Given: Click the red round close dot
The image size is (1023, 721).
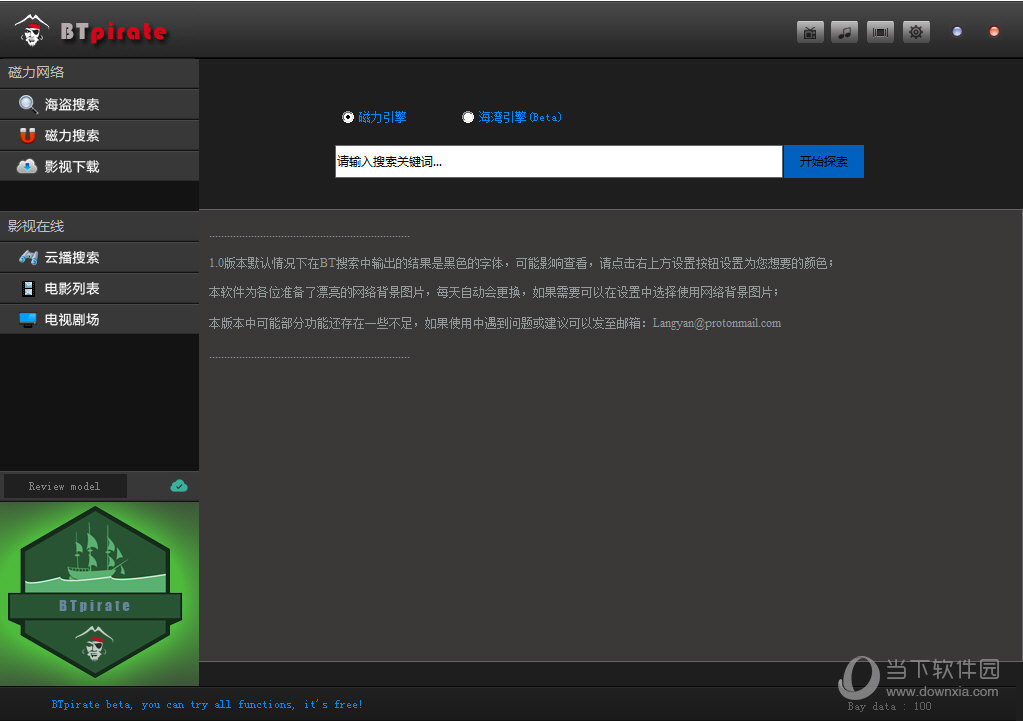Looking at the screenshot, I should pyautogui.click(x=994, y=32).
